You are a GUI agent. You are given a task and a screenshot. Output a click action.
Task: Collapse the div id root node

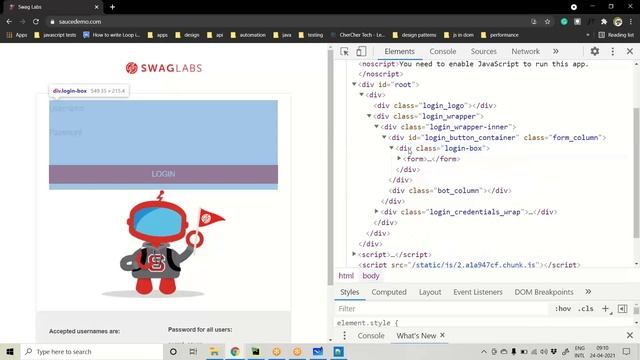[354, 84]
